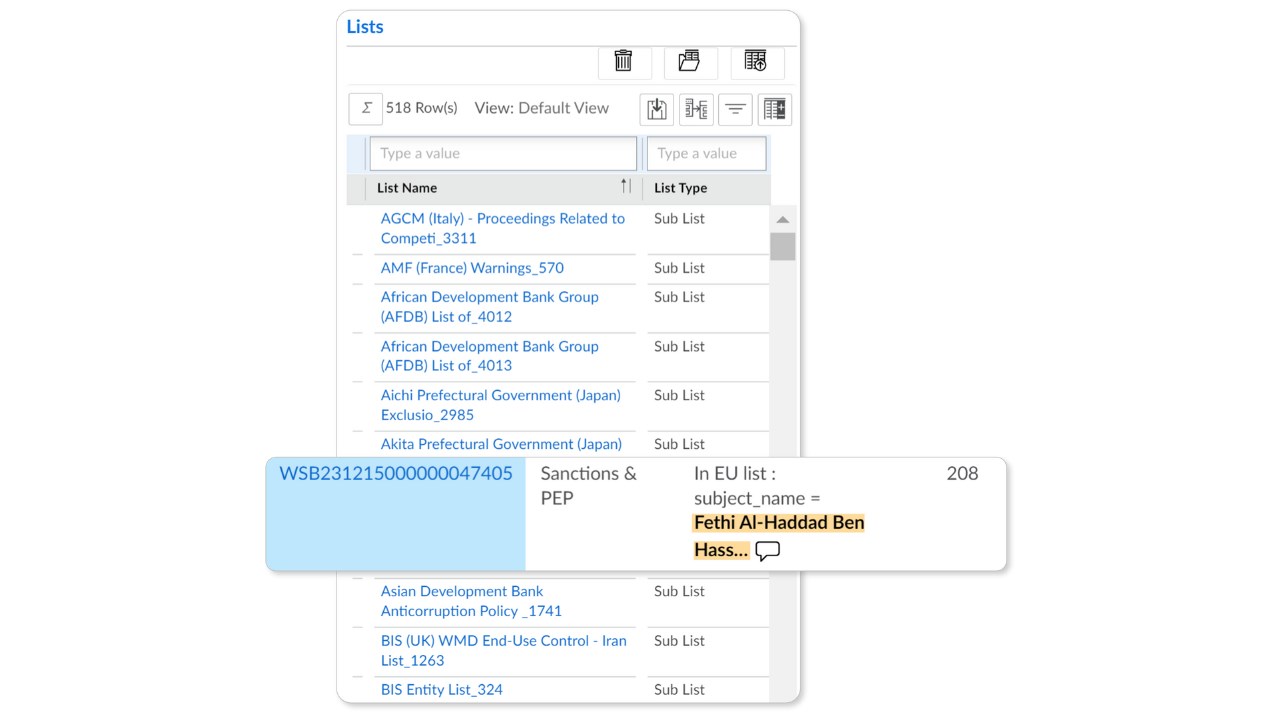
Task: Open AFDB List of_4013 link
Action: [x=489, y=356]
